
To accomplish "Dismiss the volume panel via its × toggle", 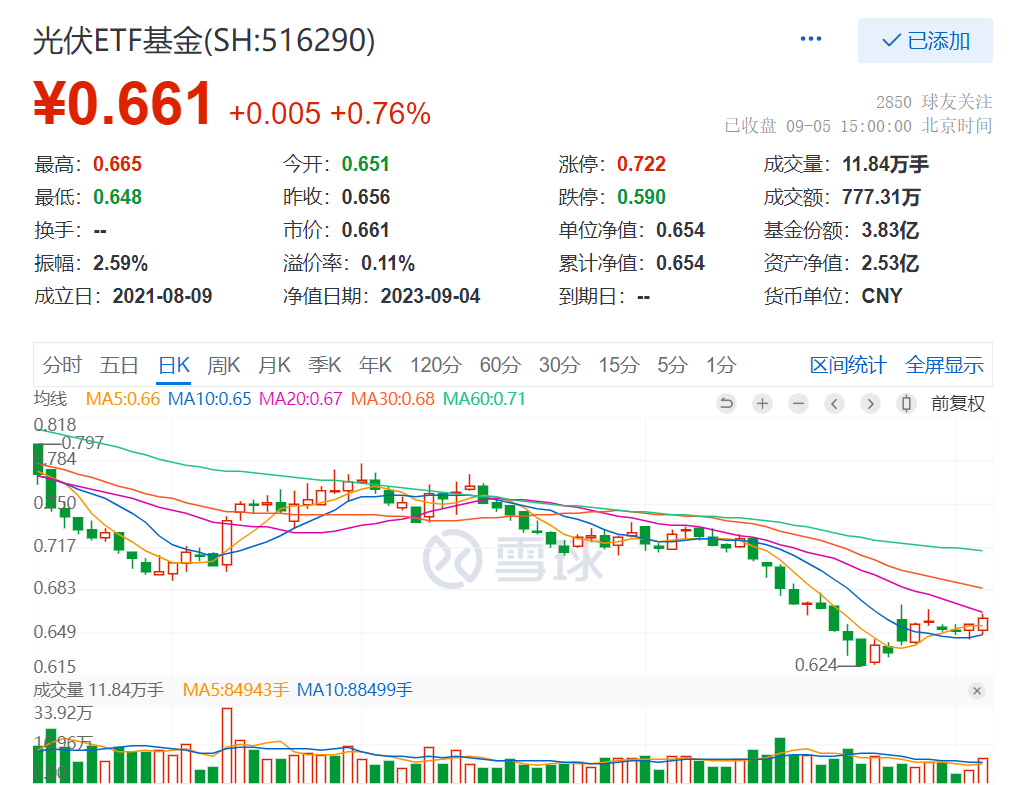I will pos(976,691).
